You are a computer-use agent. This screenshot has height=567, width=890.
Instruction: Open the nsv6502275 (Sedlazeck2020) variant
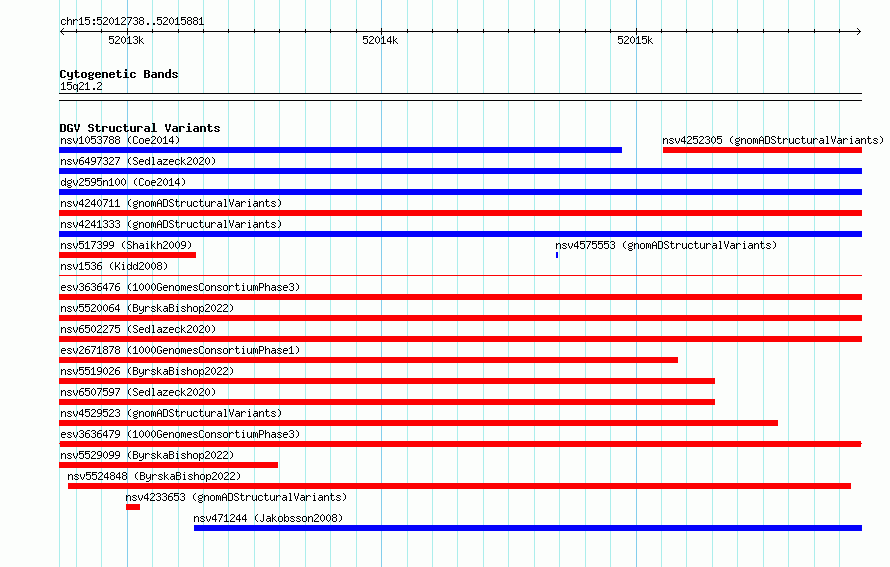coord(138,329)
